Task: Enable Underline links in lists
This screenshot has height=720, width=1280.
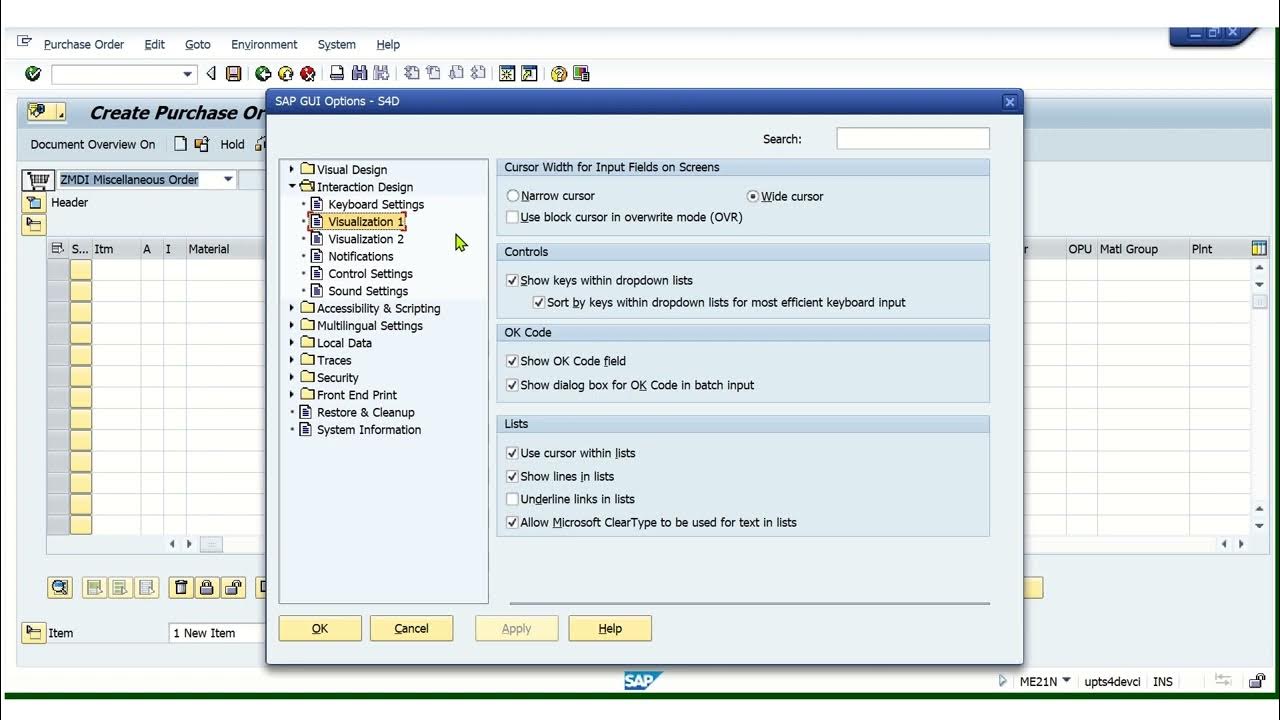Action: click(513, 499)
